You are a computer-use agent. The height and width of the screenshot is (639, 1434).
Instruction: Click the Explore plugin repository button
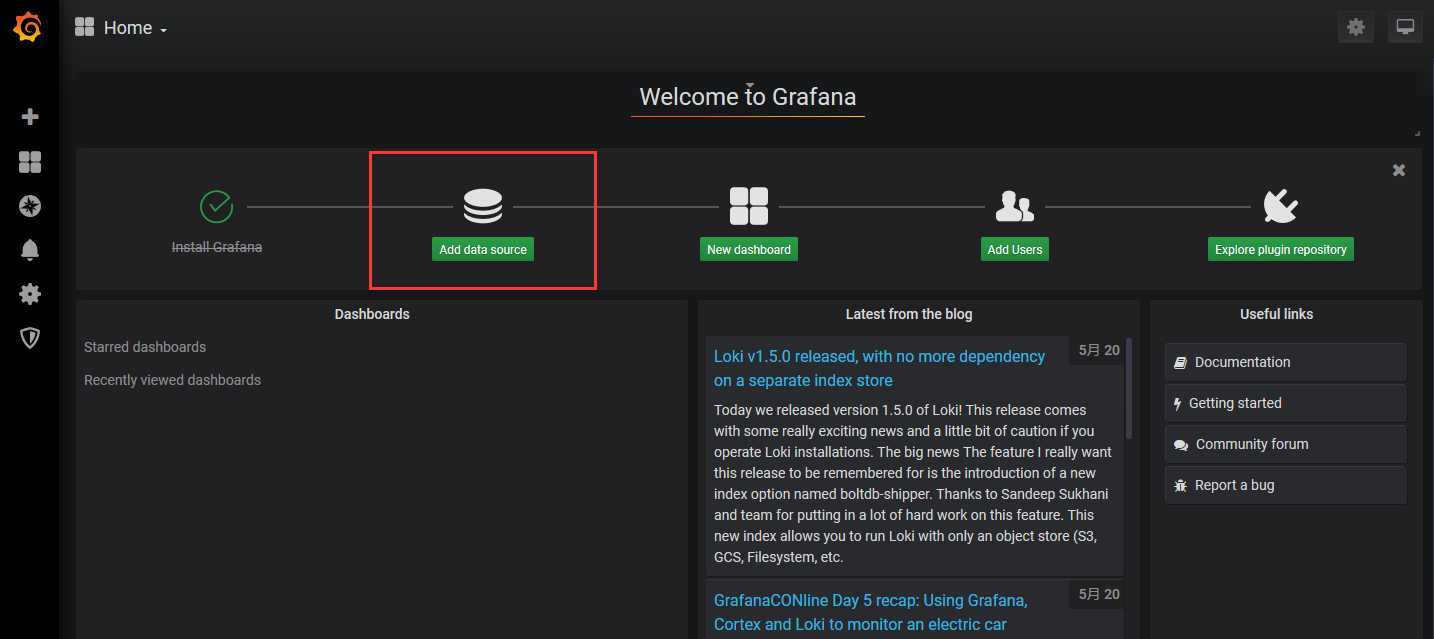[1281, 249]
